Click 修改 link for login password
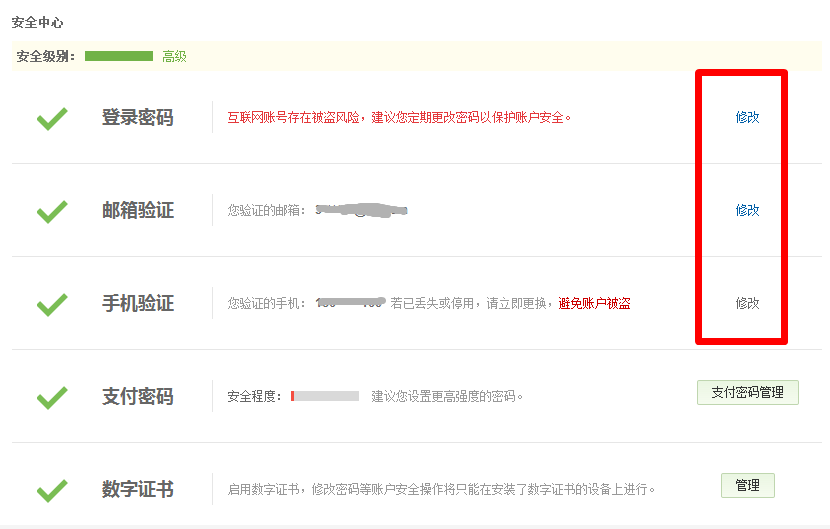This screenshot has height=529, width=830. tap(747, 117)
